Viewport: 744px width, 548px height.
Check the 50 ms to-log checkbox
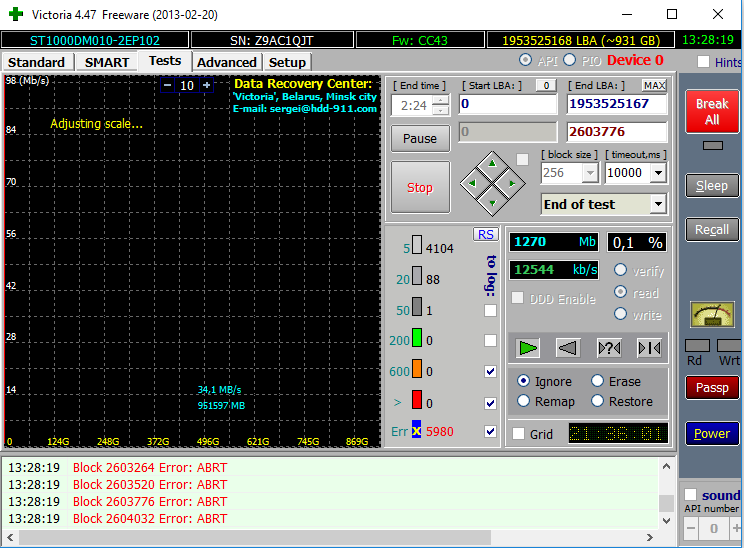[491, 310]
